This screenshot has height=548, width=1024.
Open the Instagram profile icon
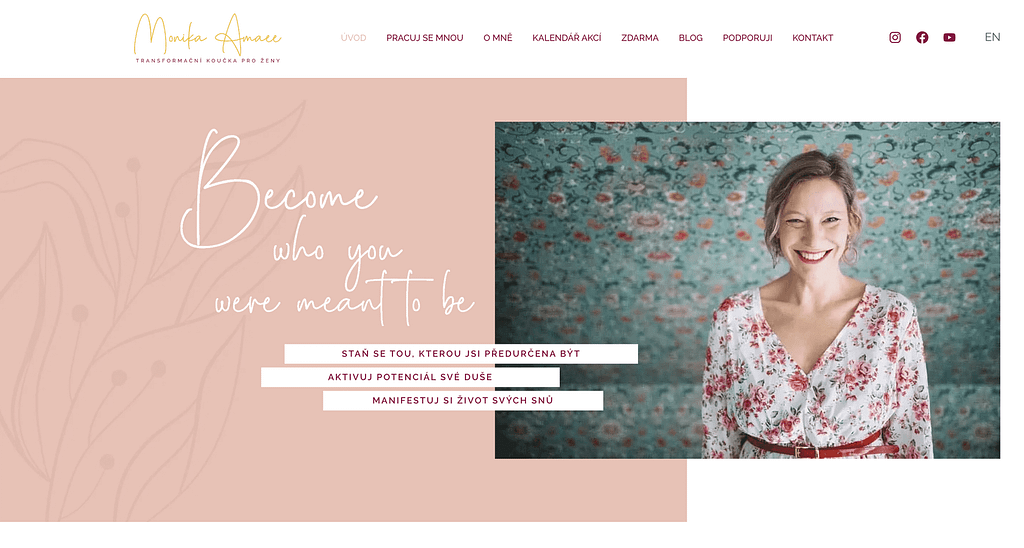[895, 37]
